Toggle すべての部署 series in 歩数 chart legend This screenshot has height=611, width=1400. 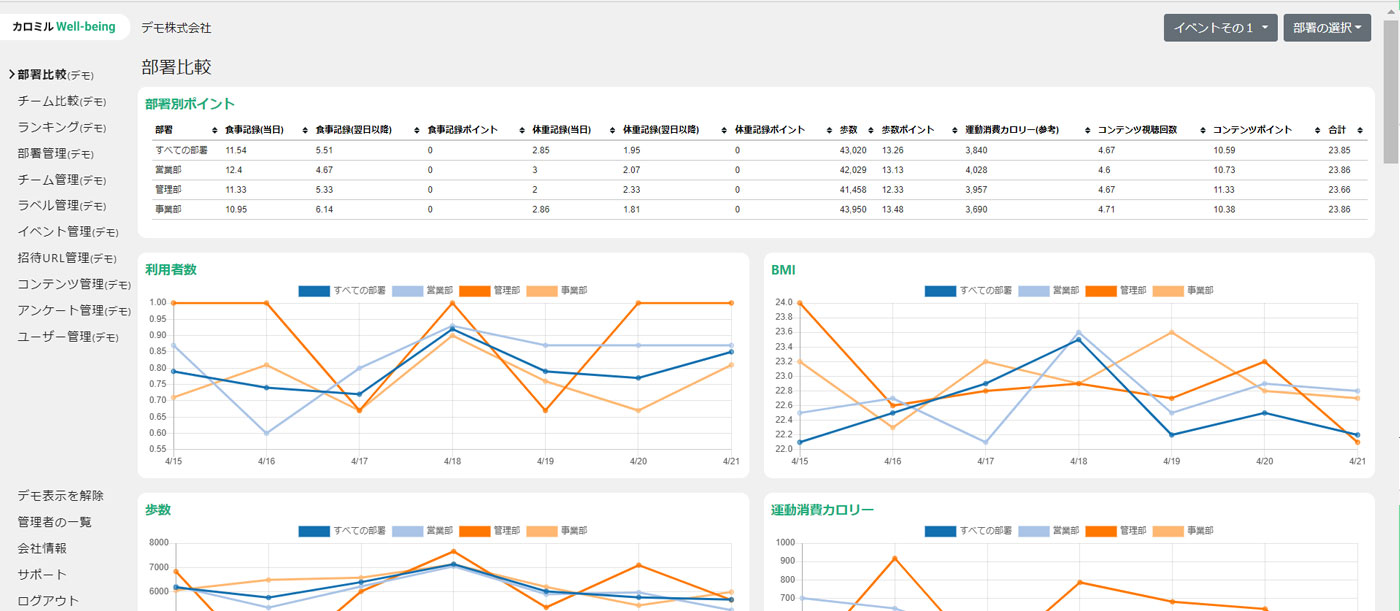tap(342, 530)
